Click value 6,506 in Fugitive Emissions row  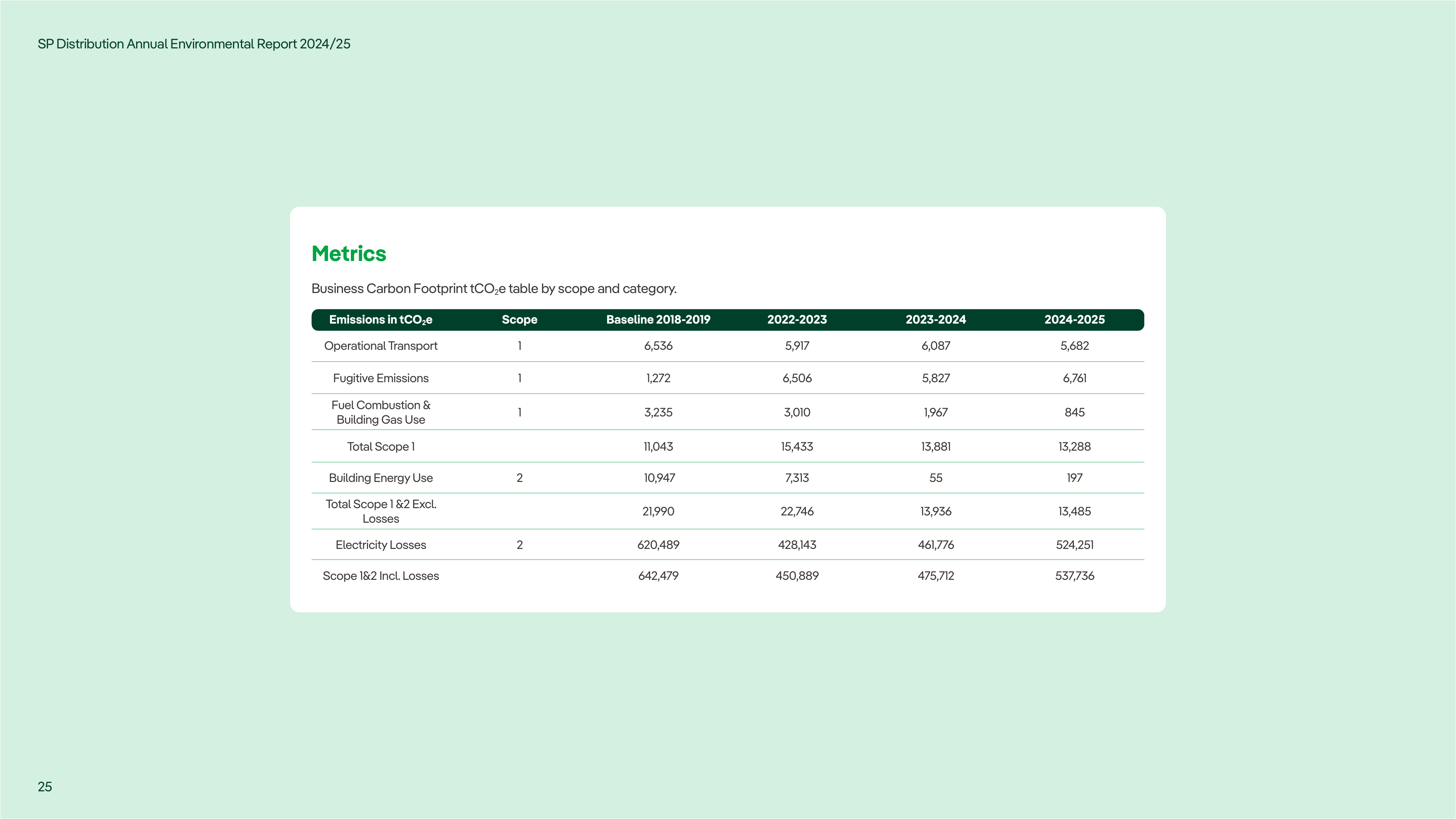[x=797, y=378]
